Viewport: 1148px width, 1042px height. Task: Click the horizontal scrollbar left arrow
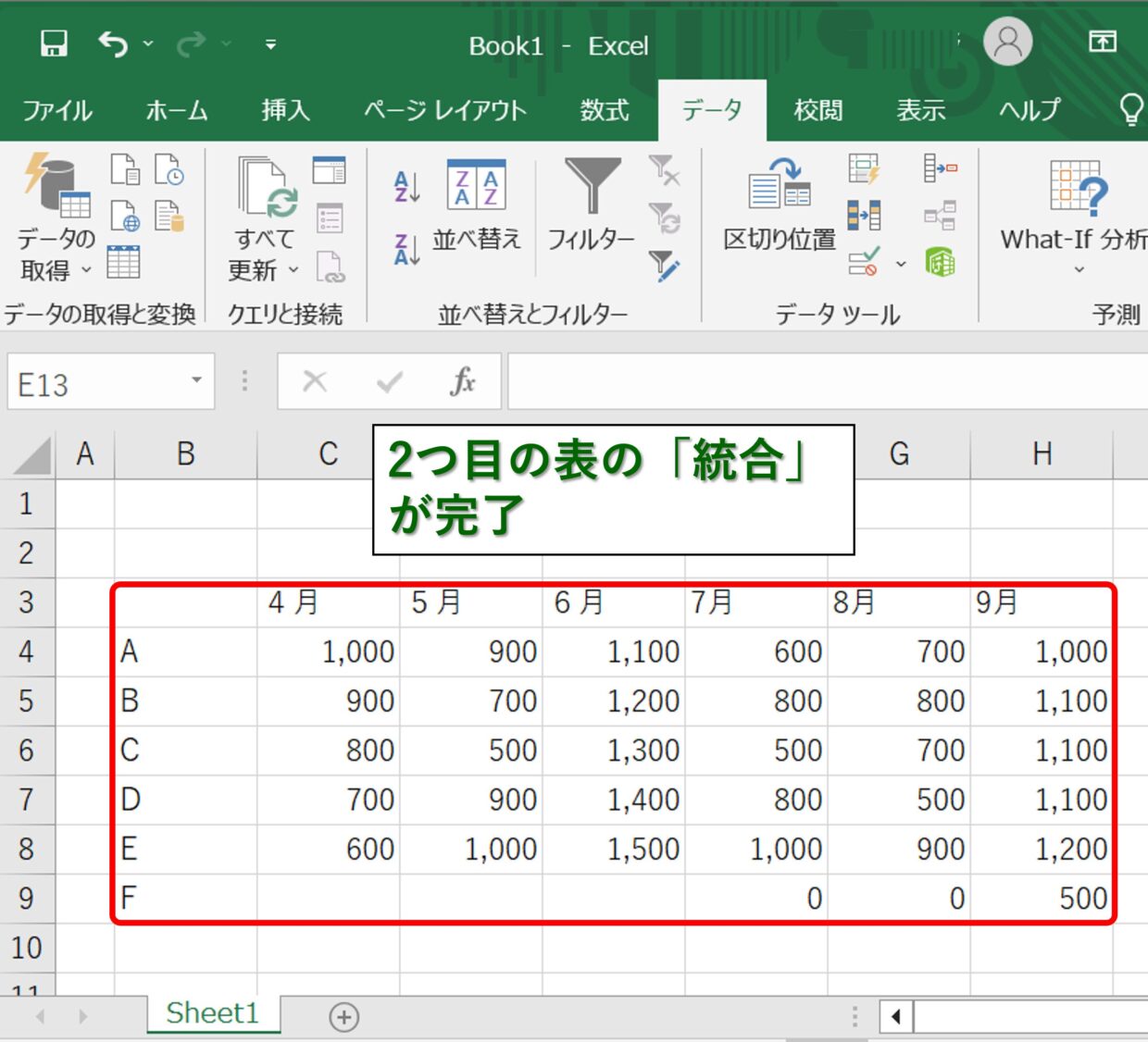click(x=895, y=1017)
